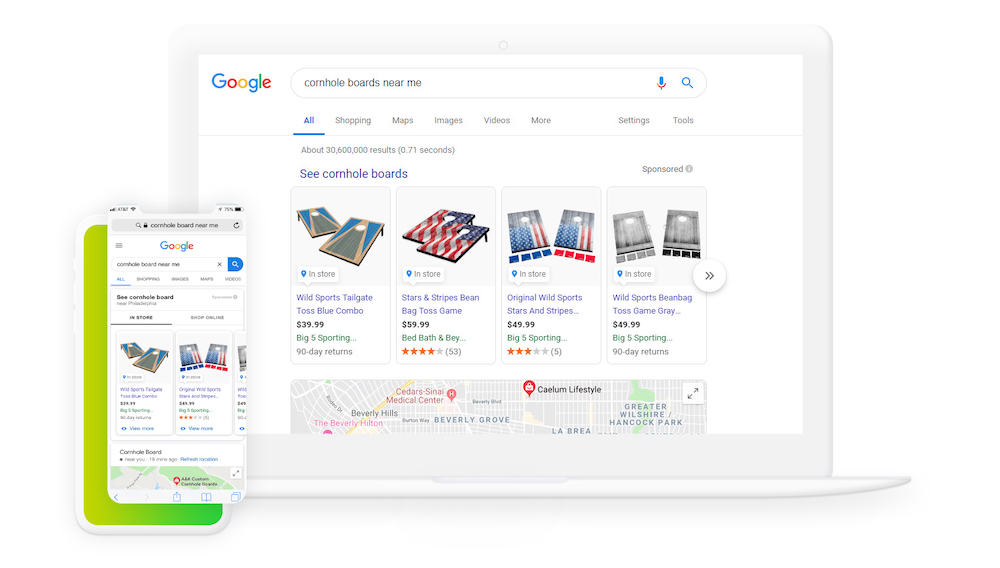Screen dimensions: 1000x568
Task: Open Wild Sports Beanbag Toss Game Gray link
Action: (x=652, y=304)
